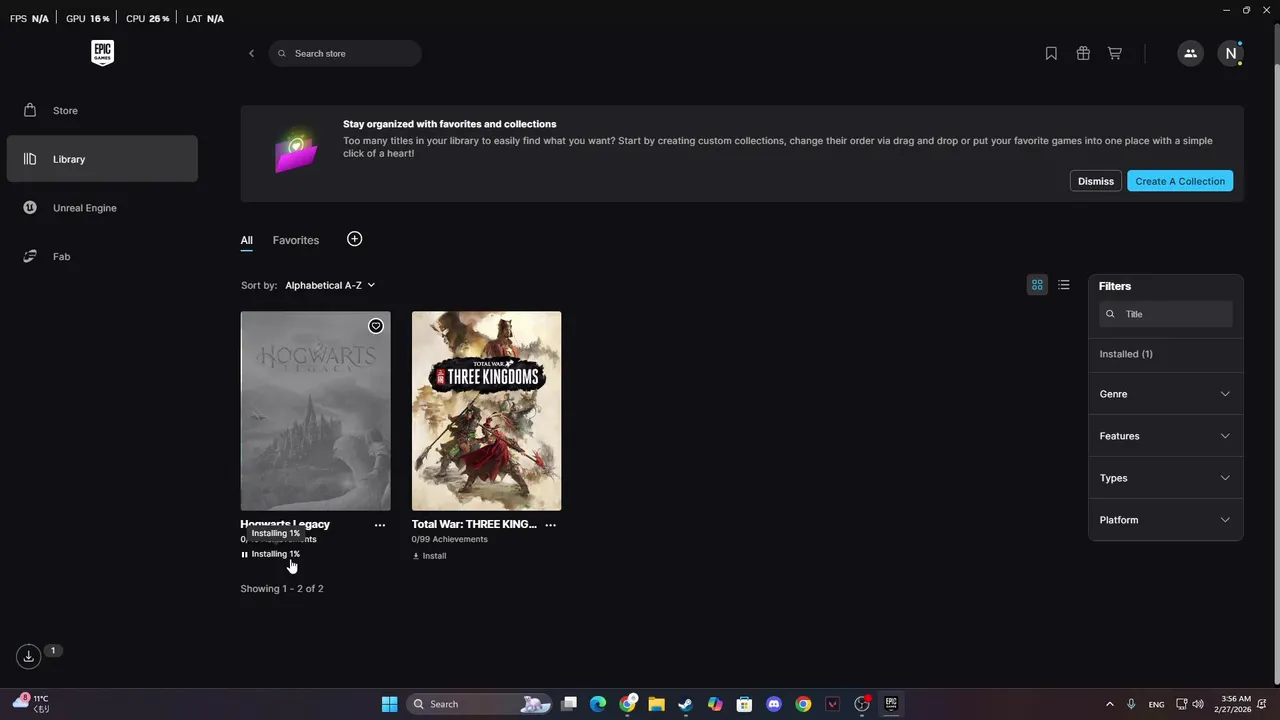Dismiss the favorites and collections banner
This screenshot has height=720, width=1280.
(x=1095, y=181)
